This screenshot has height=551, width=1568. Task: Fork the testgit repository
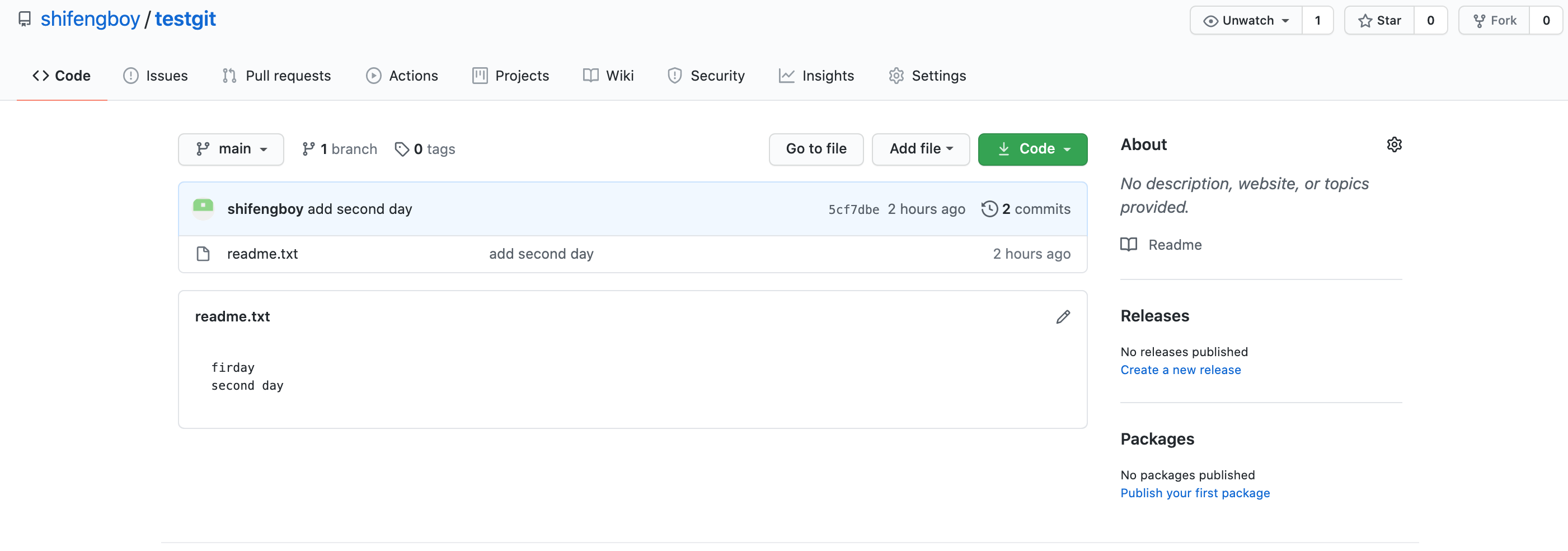click(x=1494, y=21)
